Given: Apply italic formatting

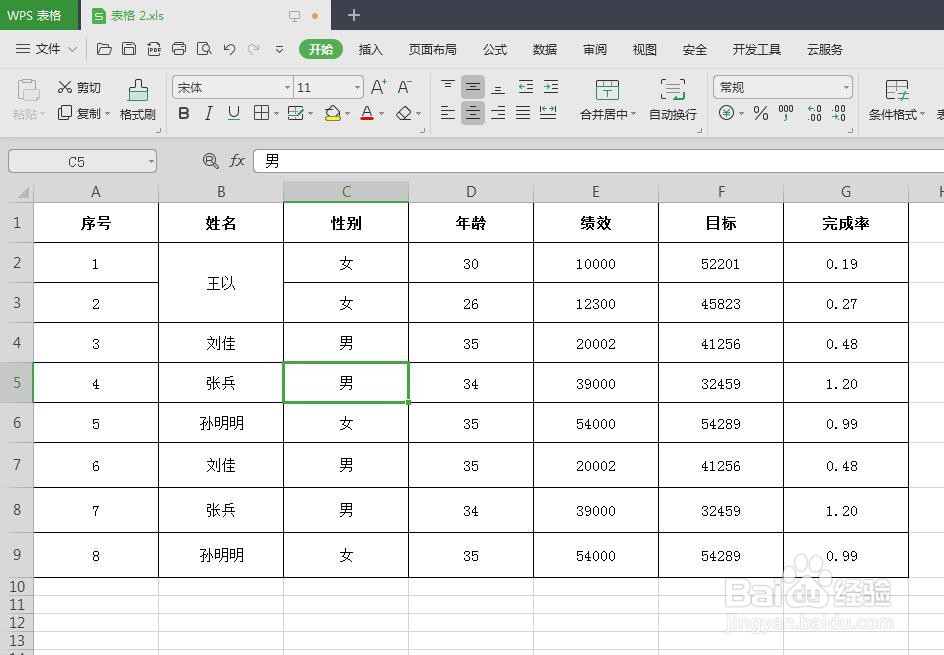Looking at the screenshot, I should point(208,113).
